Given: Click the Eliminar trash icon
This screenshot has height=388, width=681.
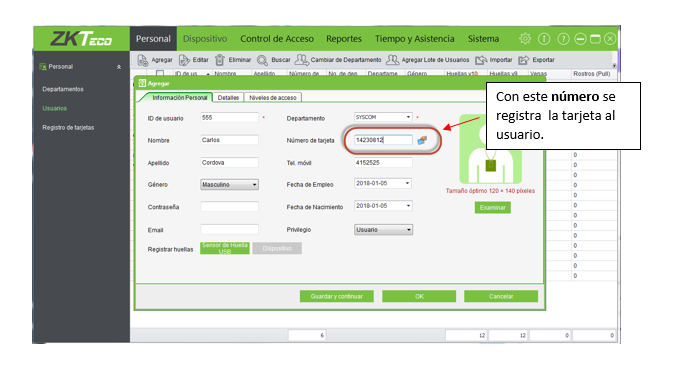Looking at the screenshot, I should point(220,60).
